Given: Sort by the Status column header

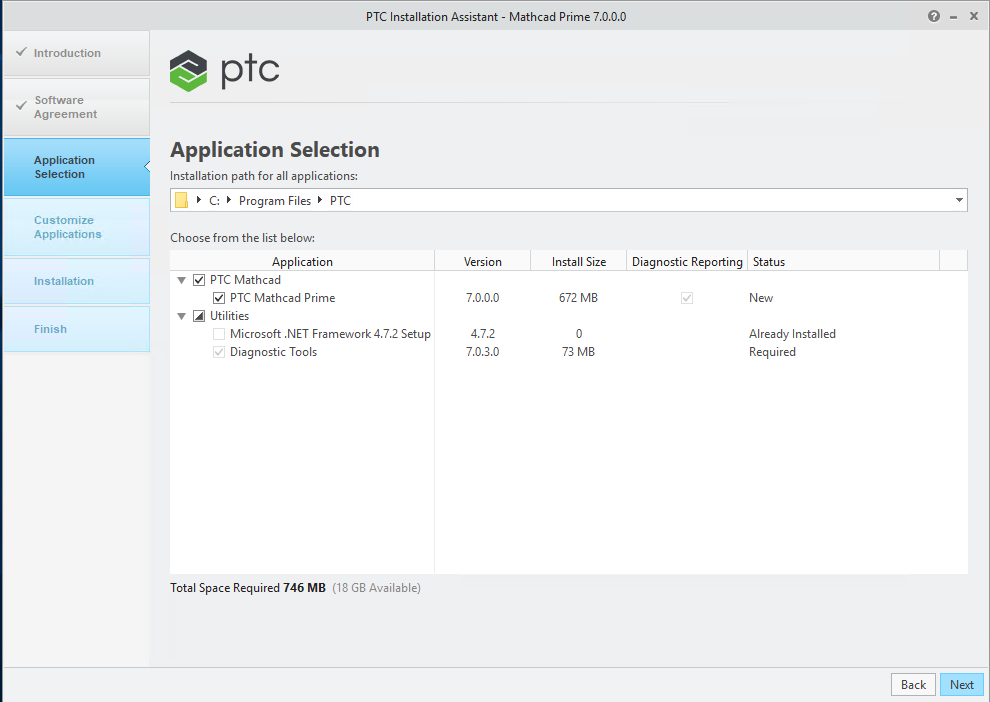Looking at the screenshot, I should [844, 261].
